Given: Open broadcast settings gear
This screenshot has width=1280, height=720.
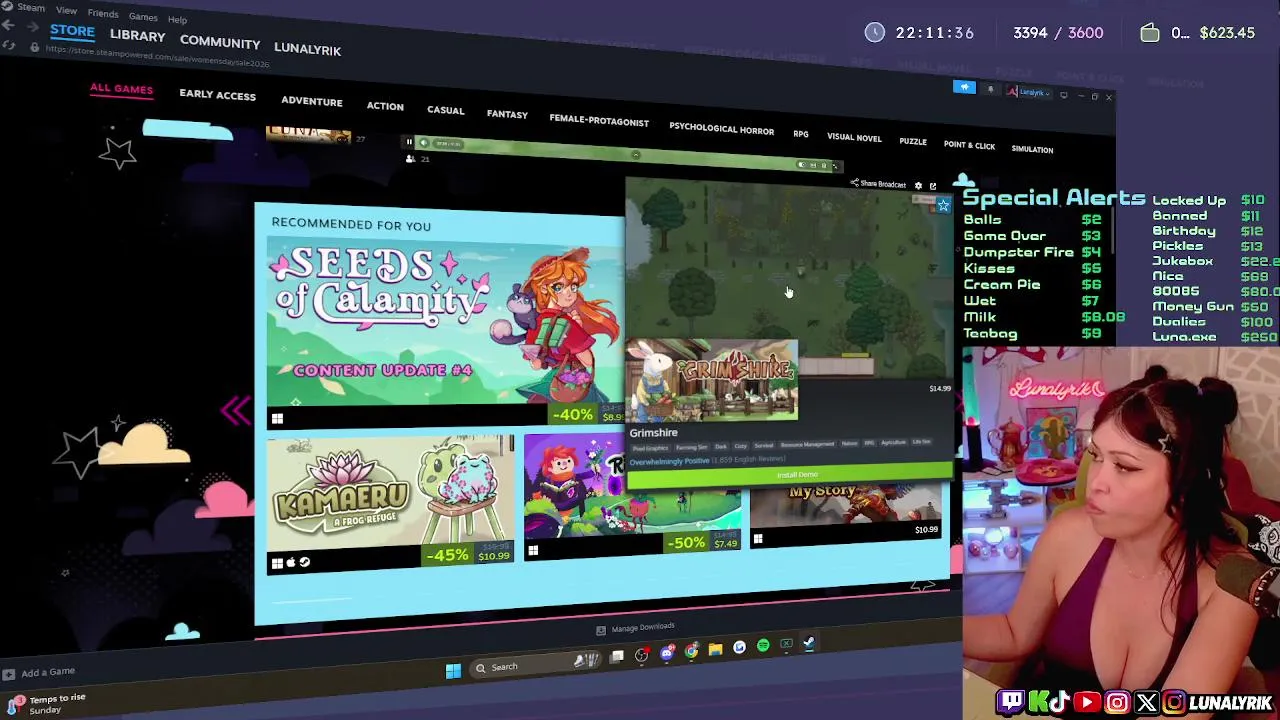Looking at the screenshot, I should (x=918, y=186).
